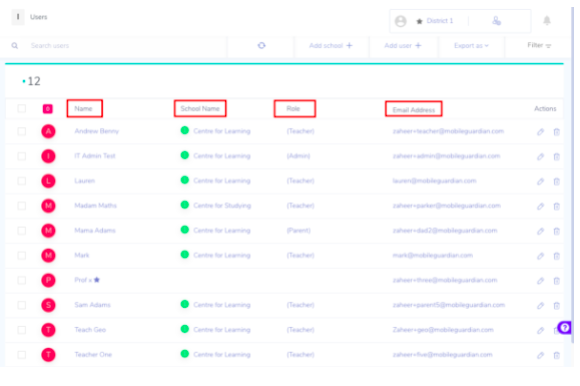The image size is (580, 386).
Task: Open the Filter options
Action: click(x=539, y=45)
